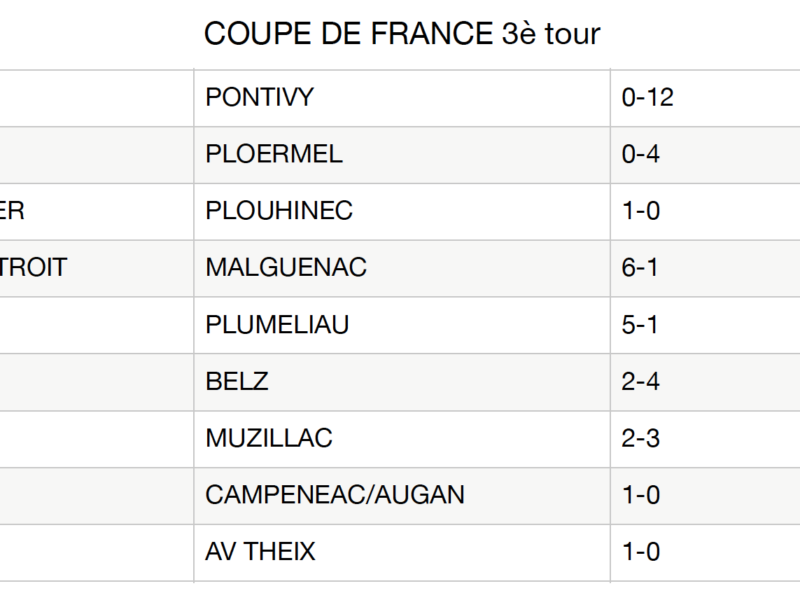Select the 6-1 score cell
Image resolution: width=800 pixels, height=600 pixels.
click(x=641, y=268)
